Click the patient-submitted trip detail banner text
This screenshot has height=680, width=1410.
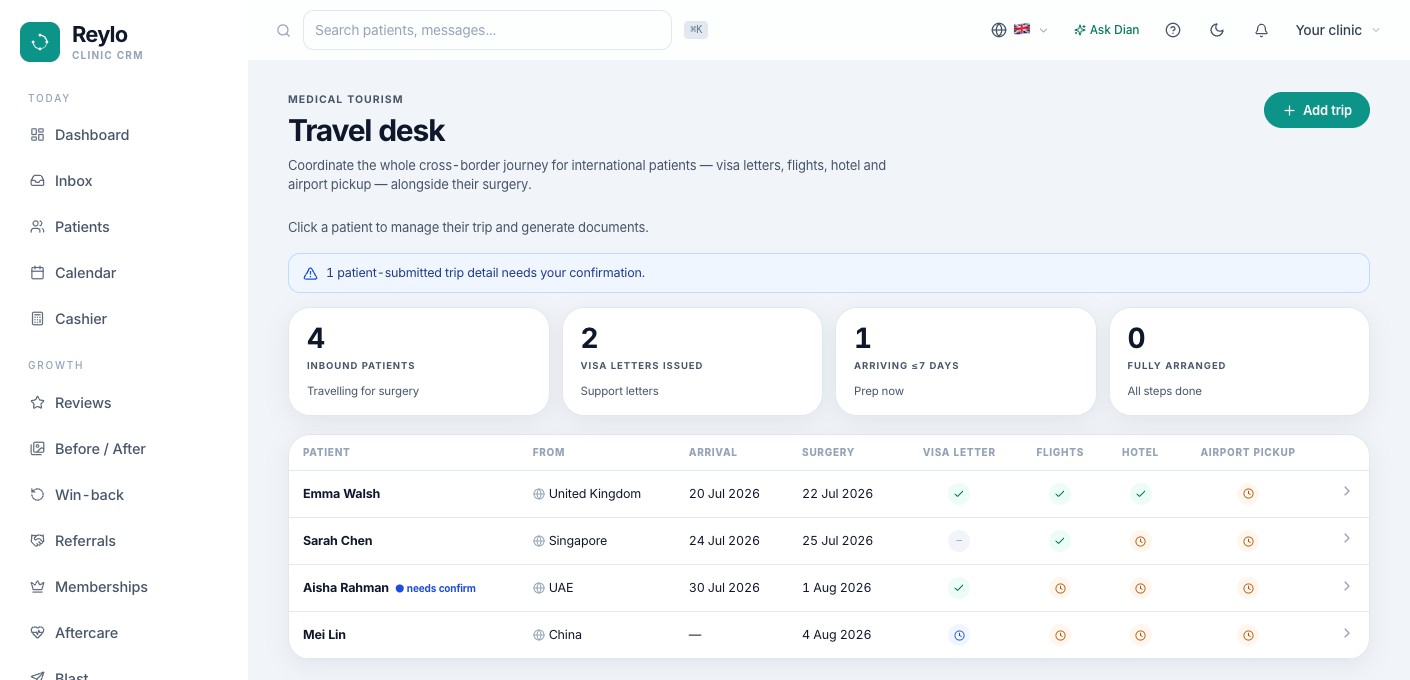485,273
